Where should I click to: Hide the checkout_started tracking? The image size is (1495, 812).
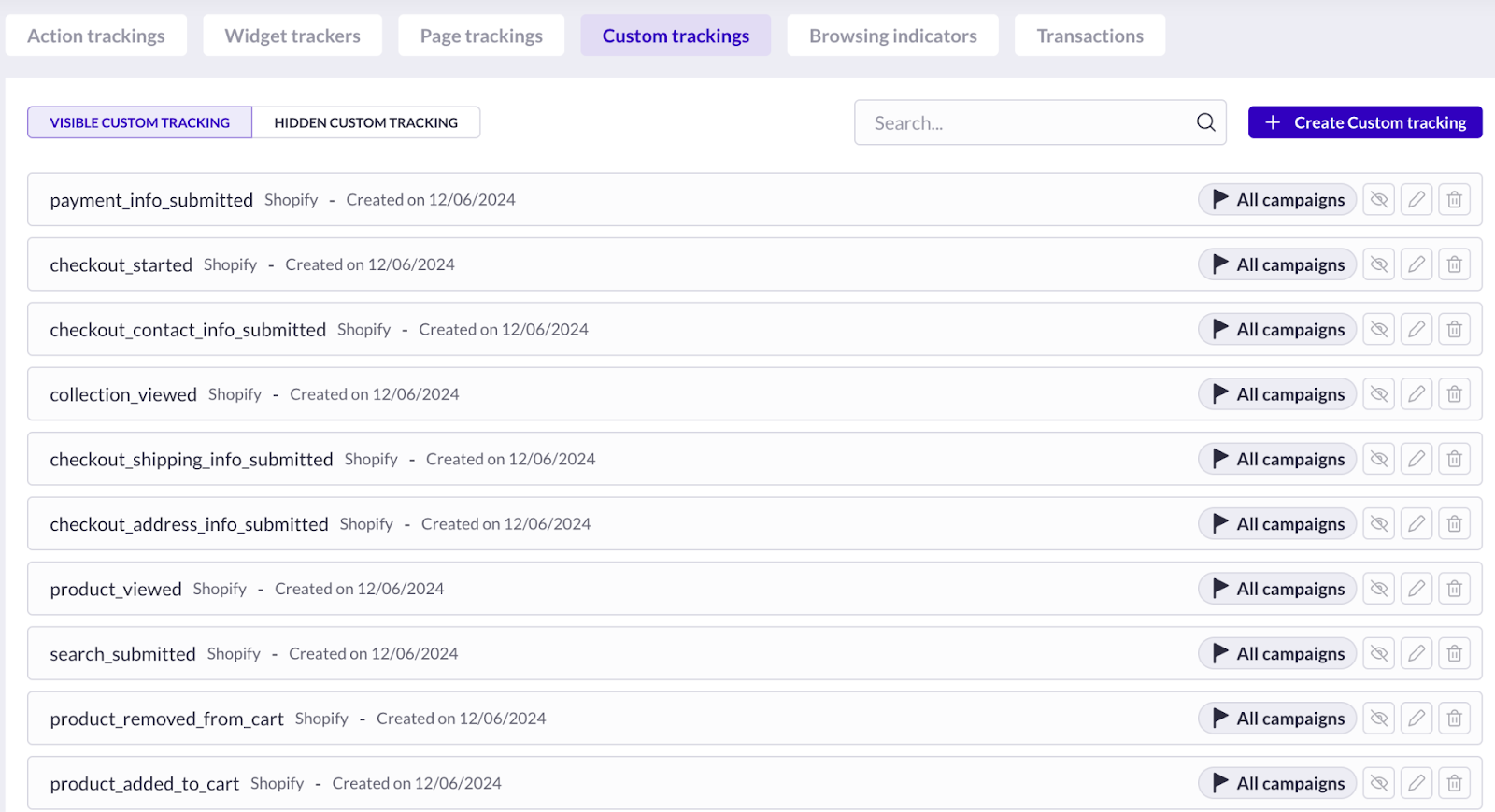click(x=1379, y=264)
